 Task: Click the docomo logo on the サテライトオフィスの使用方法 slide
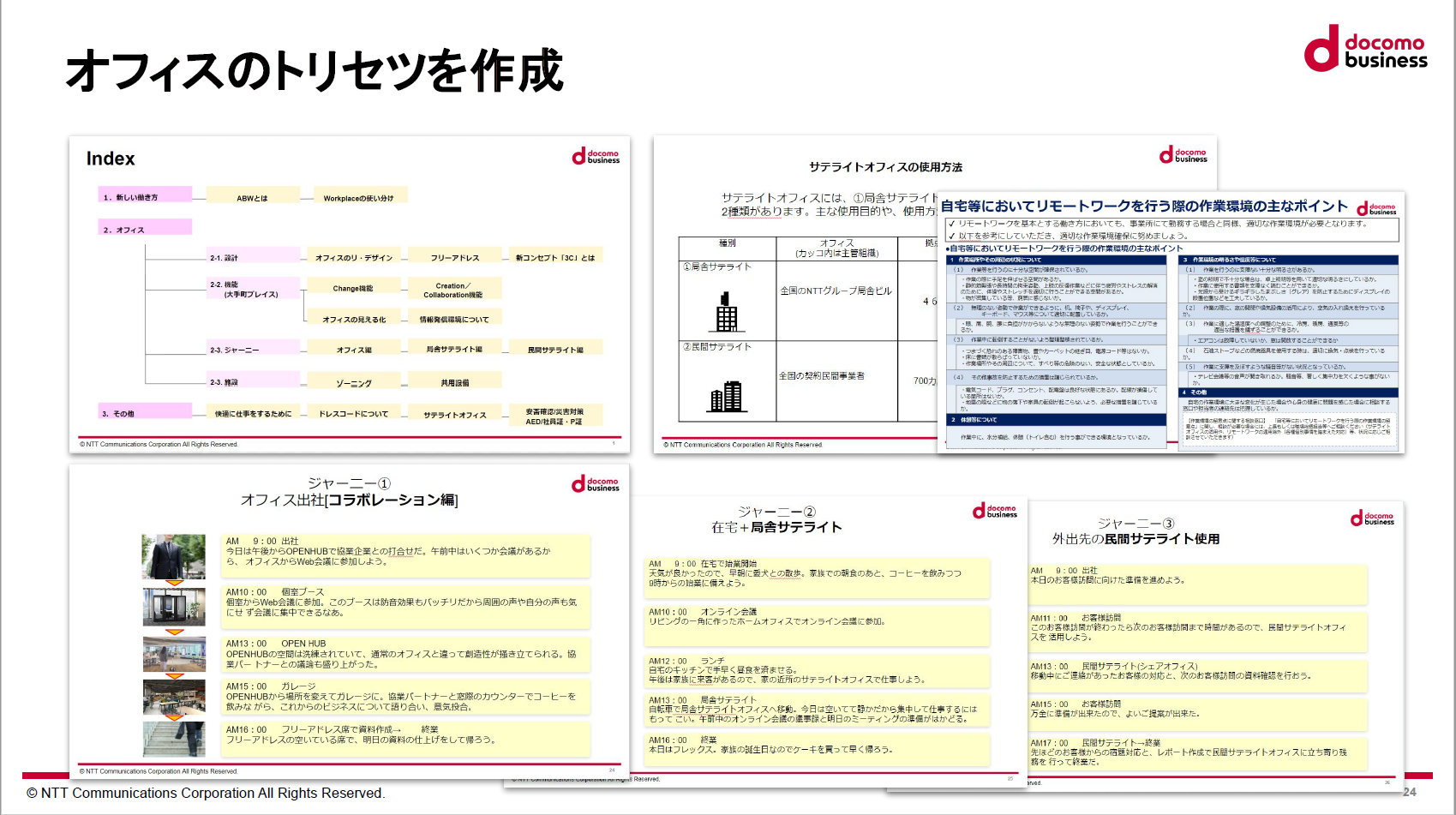pyautogui.click(x=1183, y=154)
